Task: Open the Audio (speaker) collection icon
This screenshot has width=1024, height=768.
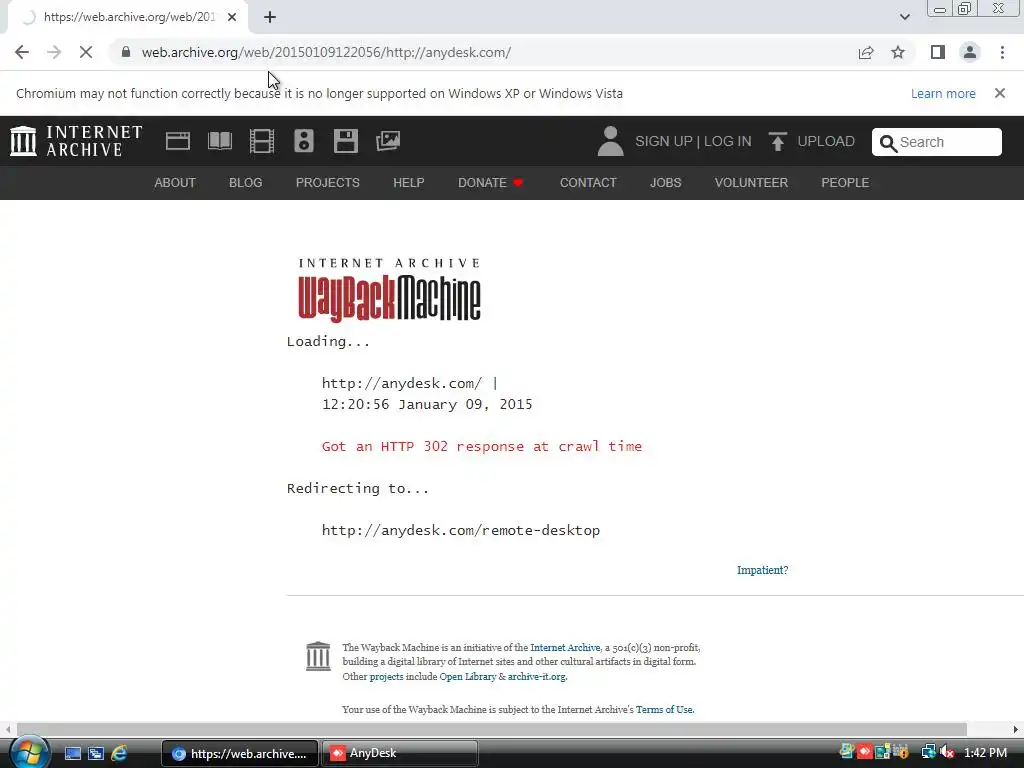Action: click(304, 141)
